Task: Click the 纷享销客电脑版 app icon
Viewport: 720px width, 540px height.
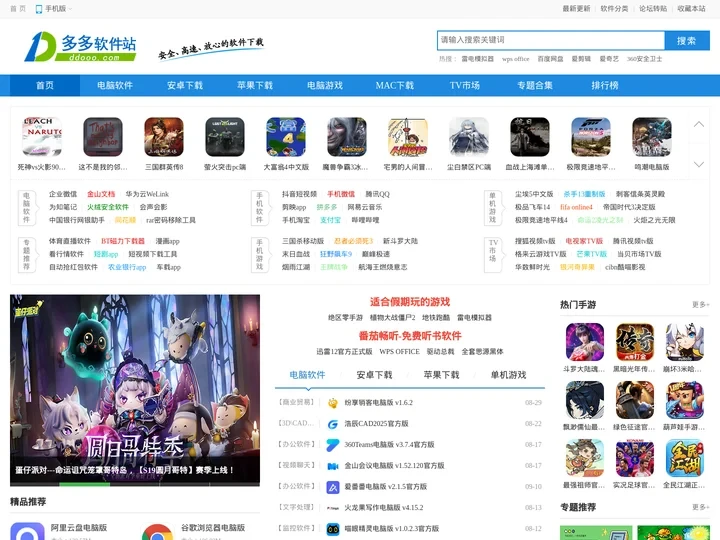Action: [333, 403]
